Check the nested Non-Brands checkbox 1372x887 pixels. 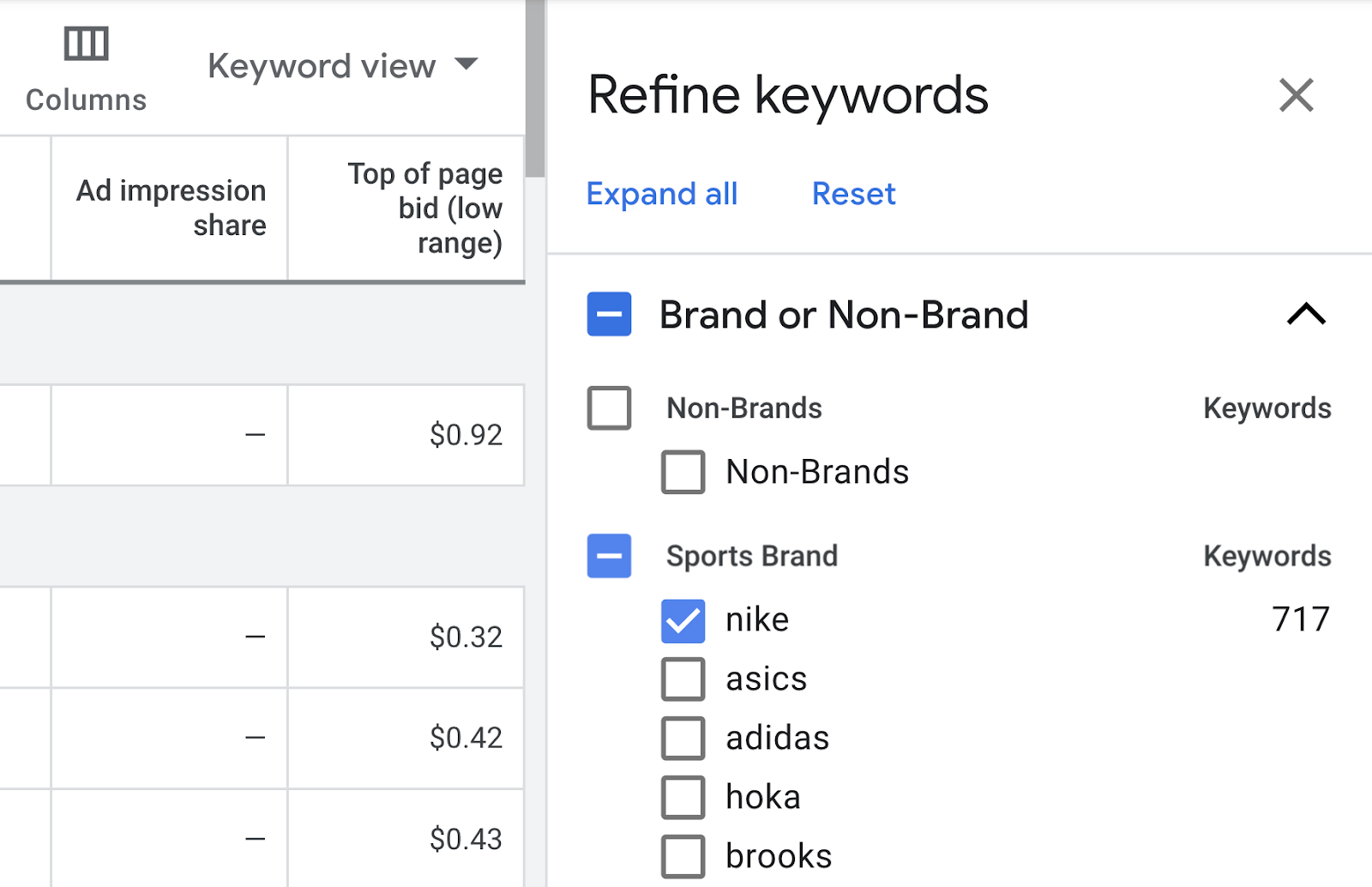[x=683, y=471]
